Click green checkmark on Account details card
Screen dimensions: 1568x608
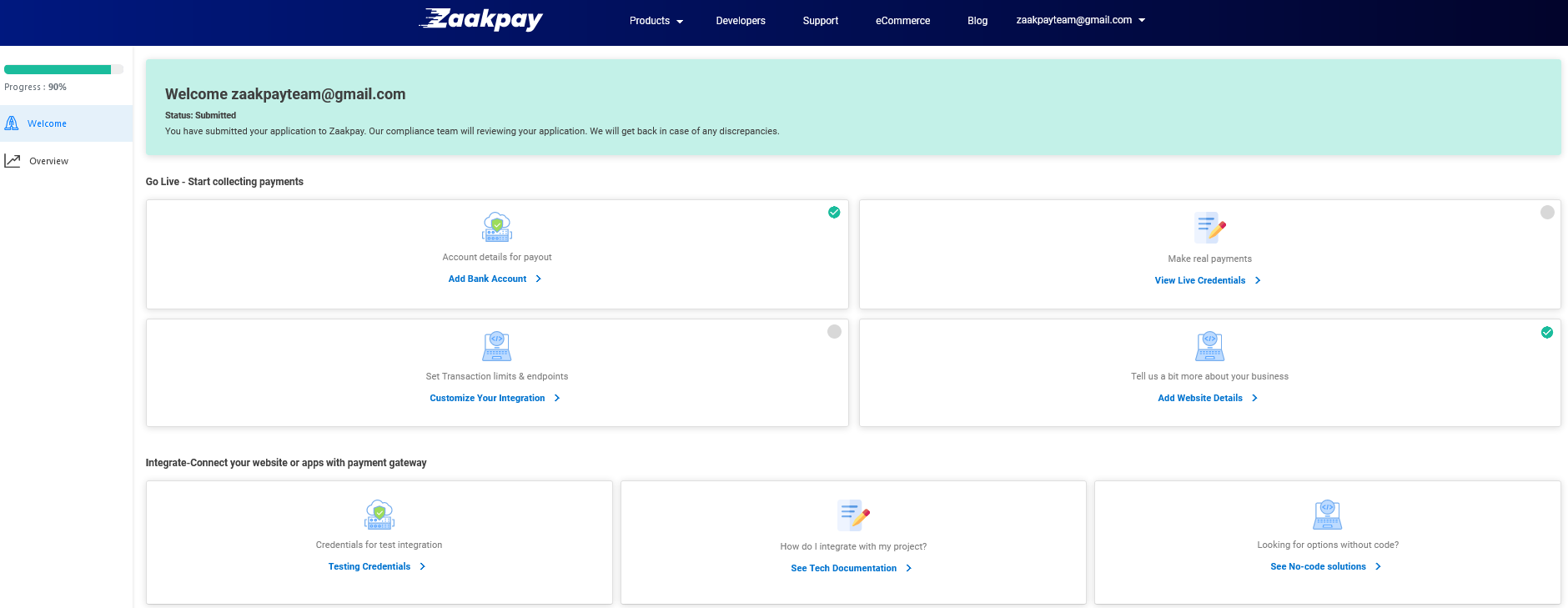click(834, 212)
